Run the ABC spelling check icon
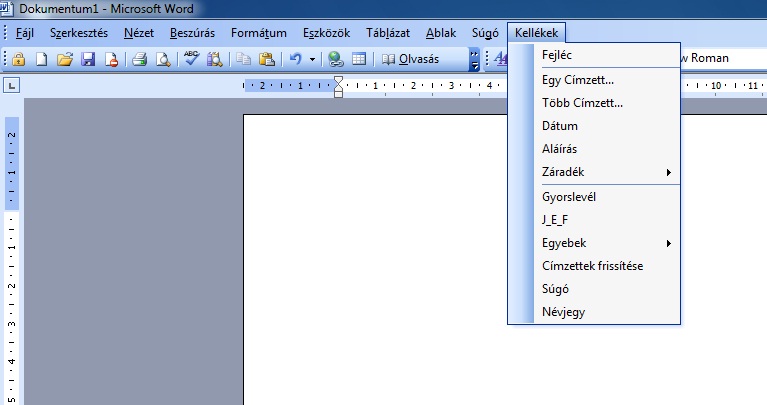Screen dimensions: 767x405 click(191, 59)
